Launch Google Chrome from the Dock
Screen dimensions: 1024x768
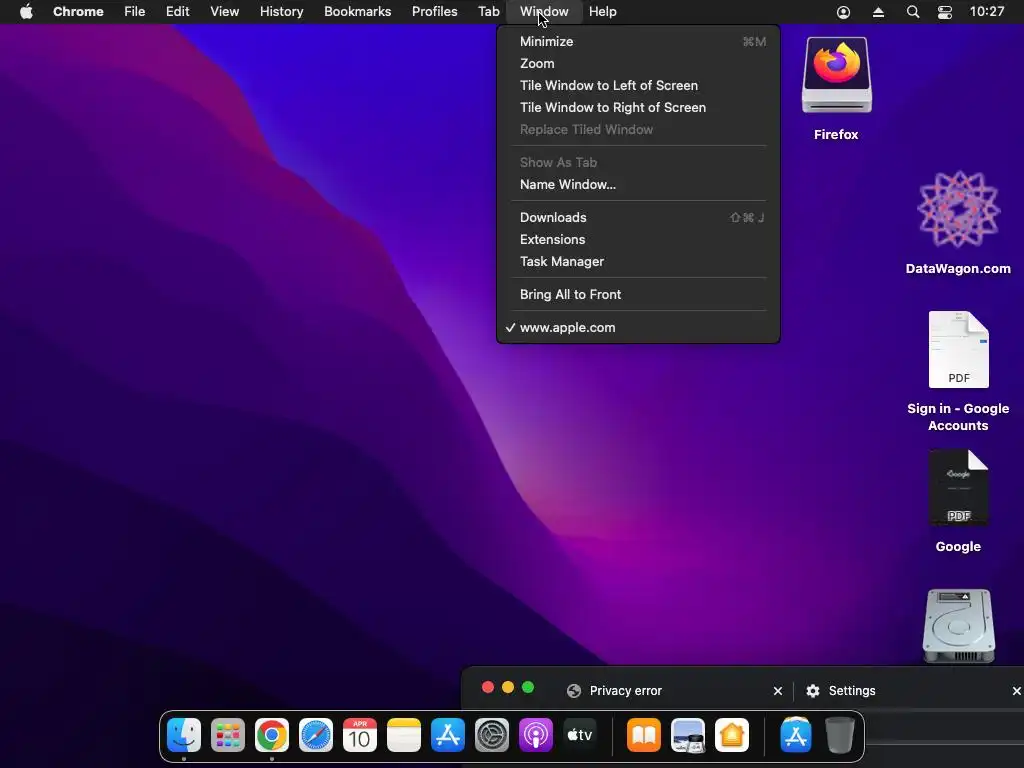click(x=272, y=735)
